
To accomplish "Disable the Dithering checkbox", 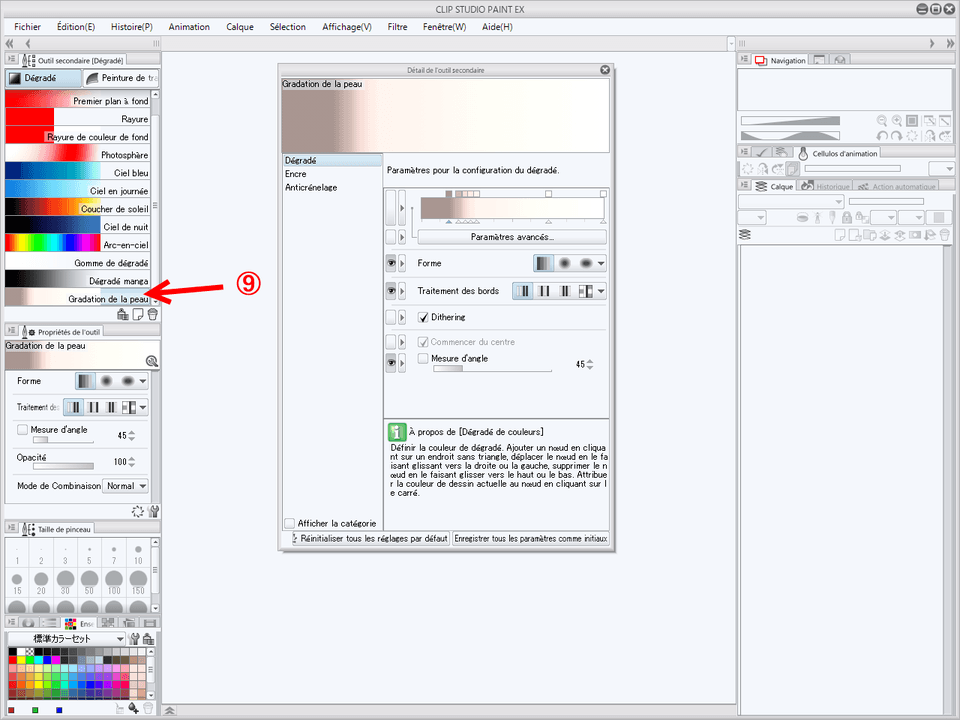I will [424, 317].
